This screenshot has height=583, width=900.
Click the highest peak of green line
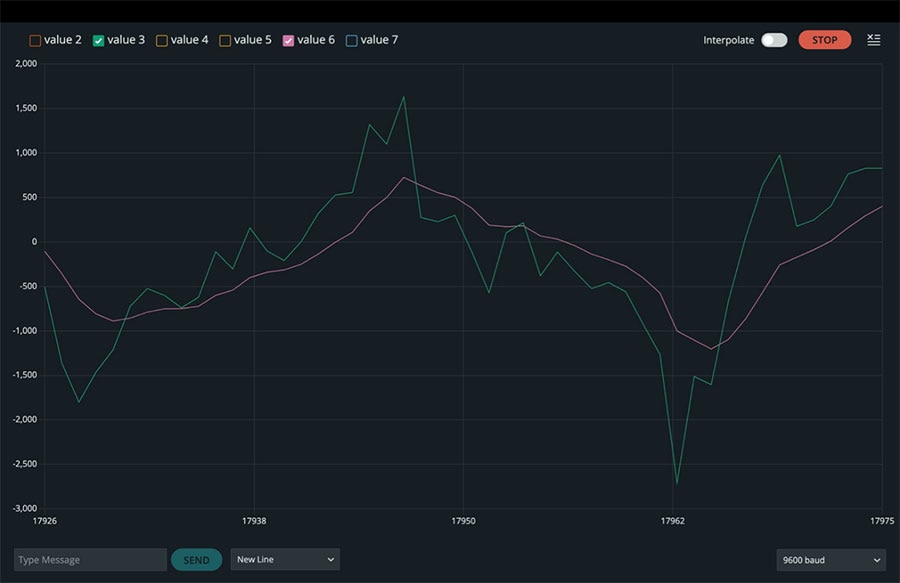pyautogui.click(x=403, y=97)
